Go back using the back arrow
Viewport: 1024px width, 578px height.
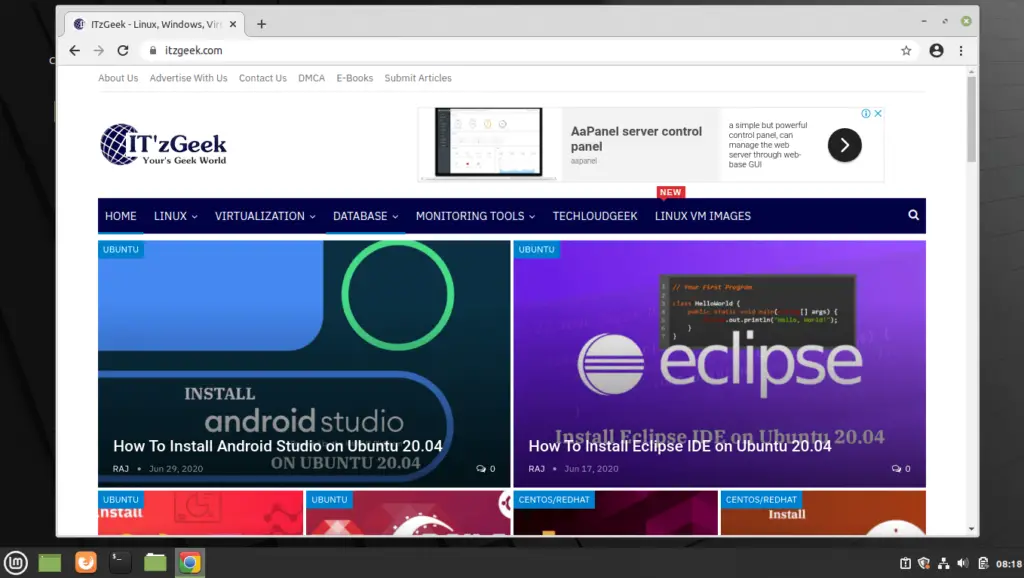74,50
